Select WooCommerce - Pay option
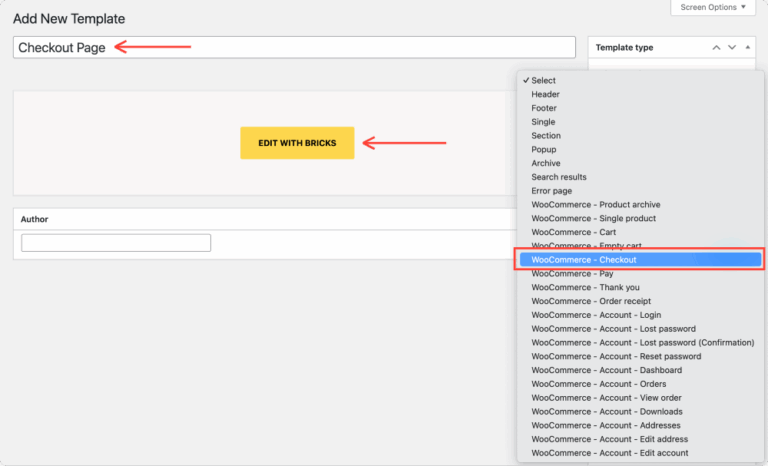Image resolution: width=768 pixels, height=466 pixels. coord(641,273)
